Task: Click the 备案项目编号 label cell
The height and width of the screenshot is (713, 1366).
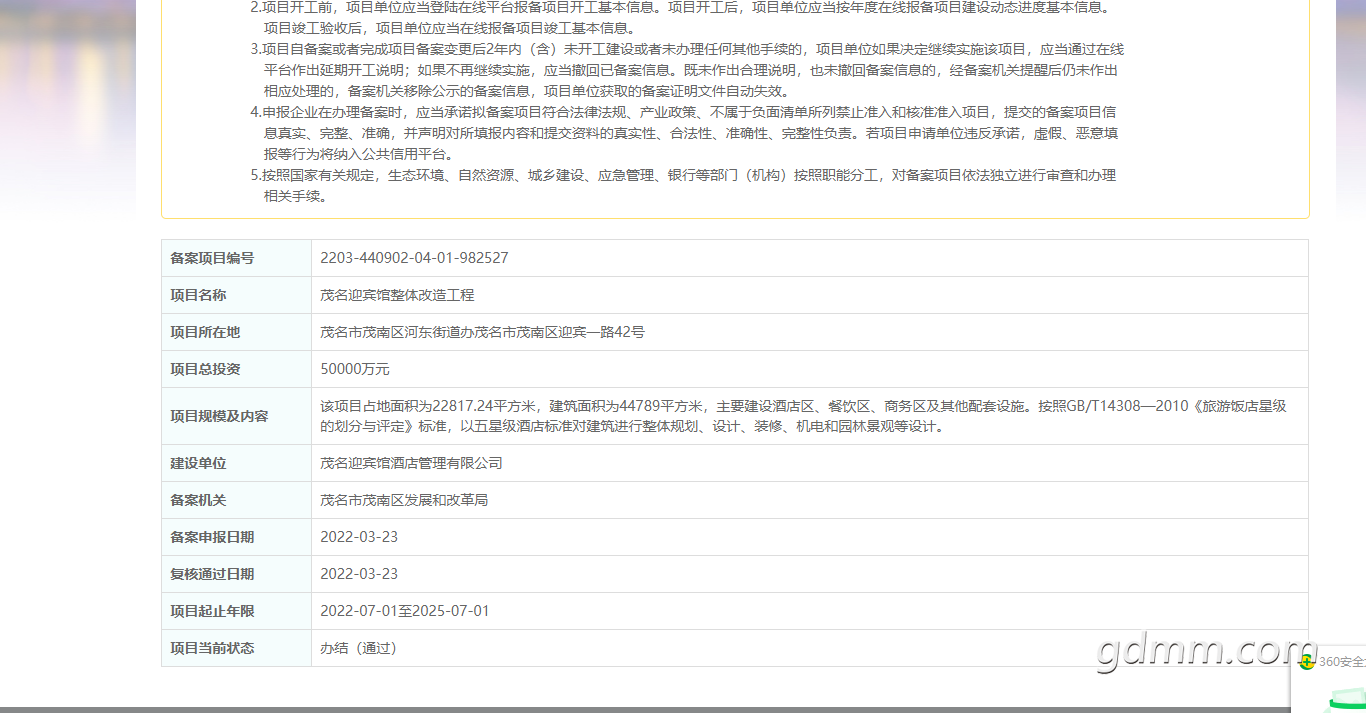Action: click(x=237, y=258)
